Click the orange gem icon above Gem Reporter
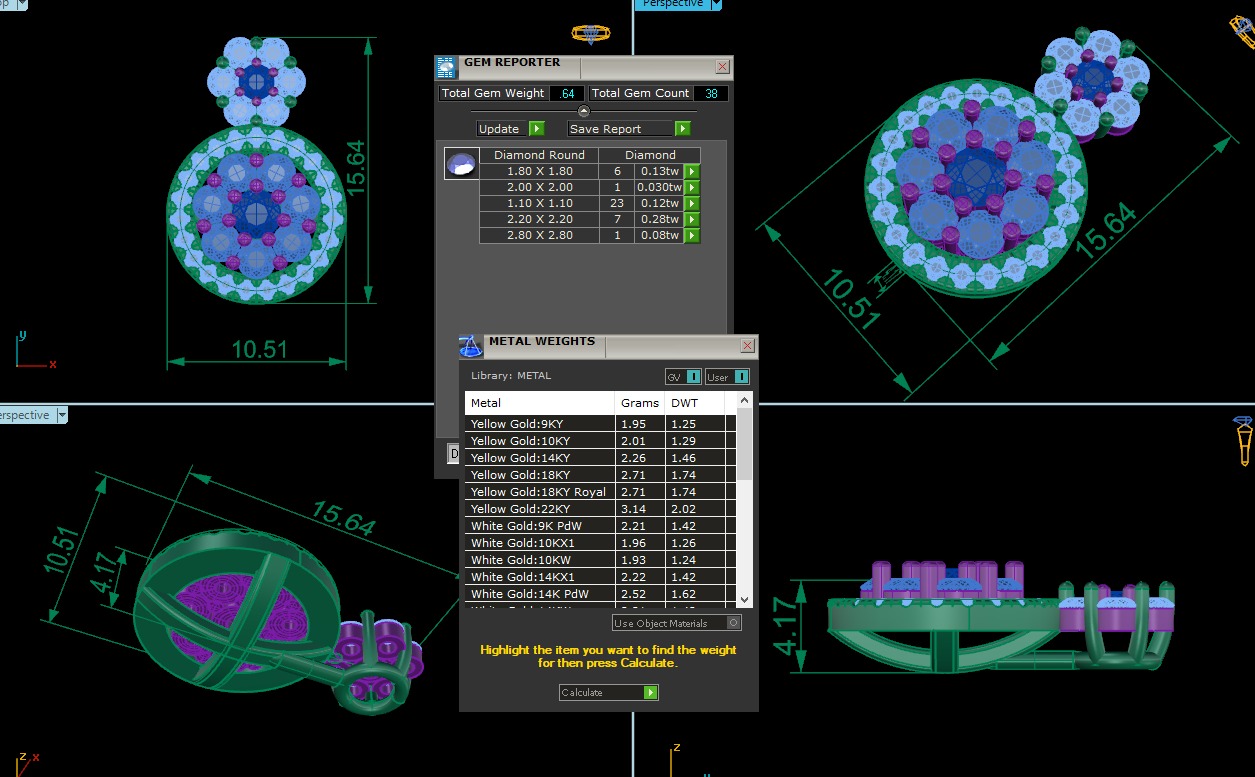1255x777 pixels. 590,34
